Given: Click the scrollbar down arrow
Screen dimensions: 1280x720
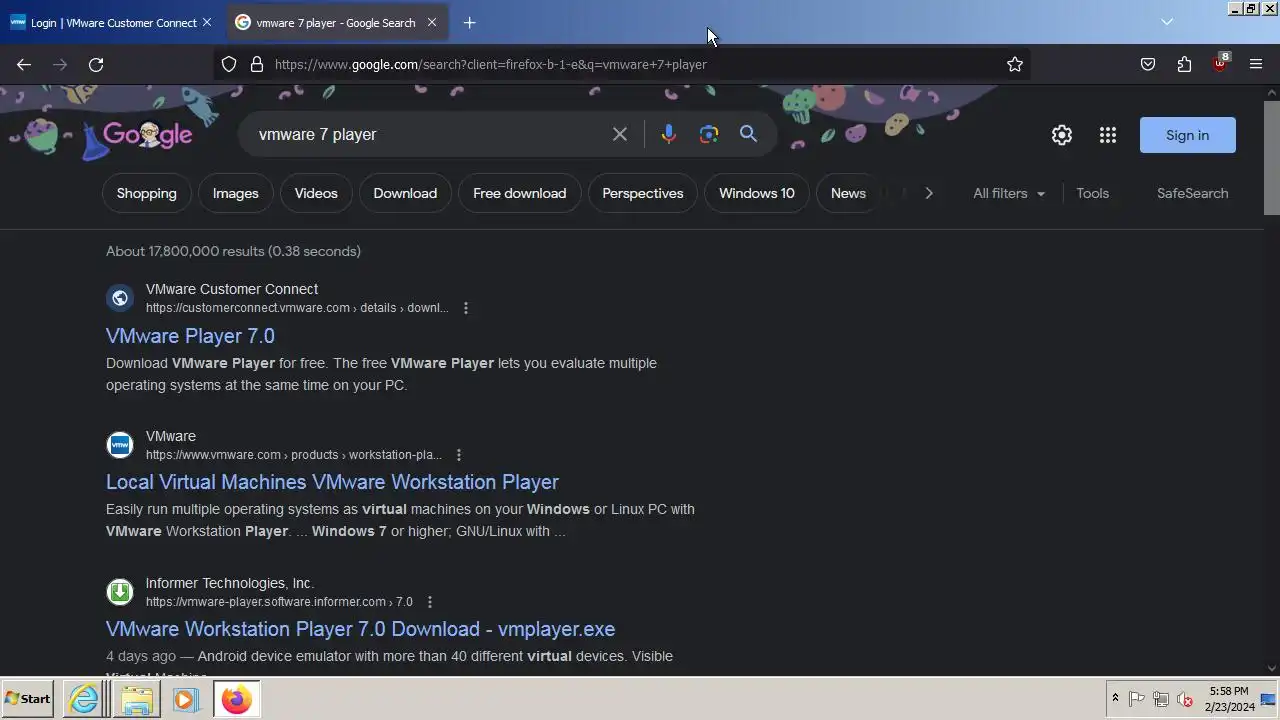Looking at the screenshot, I should pos(1272,668).
